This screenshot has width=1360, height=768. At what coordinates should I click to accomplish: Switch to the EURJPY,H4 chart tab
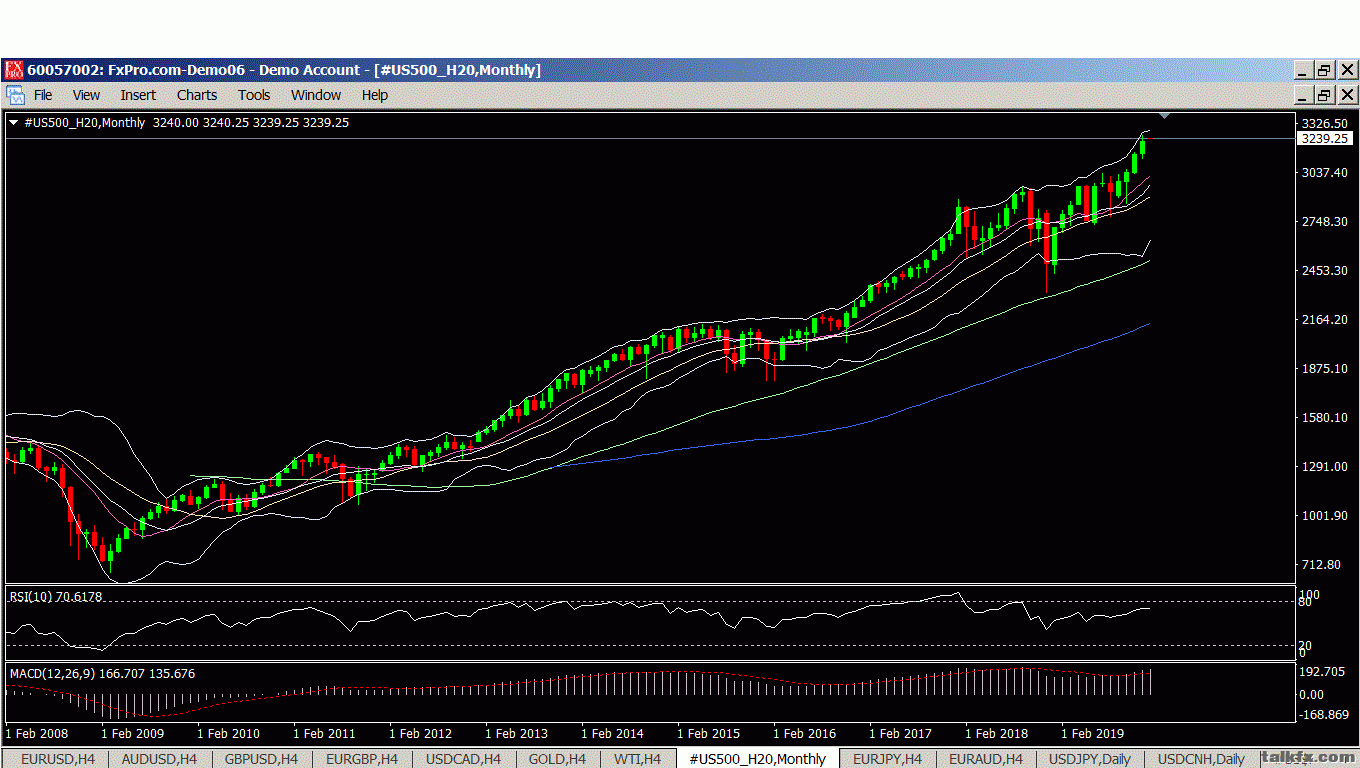(887, 759)
